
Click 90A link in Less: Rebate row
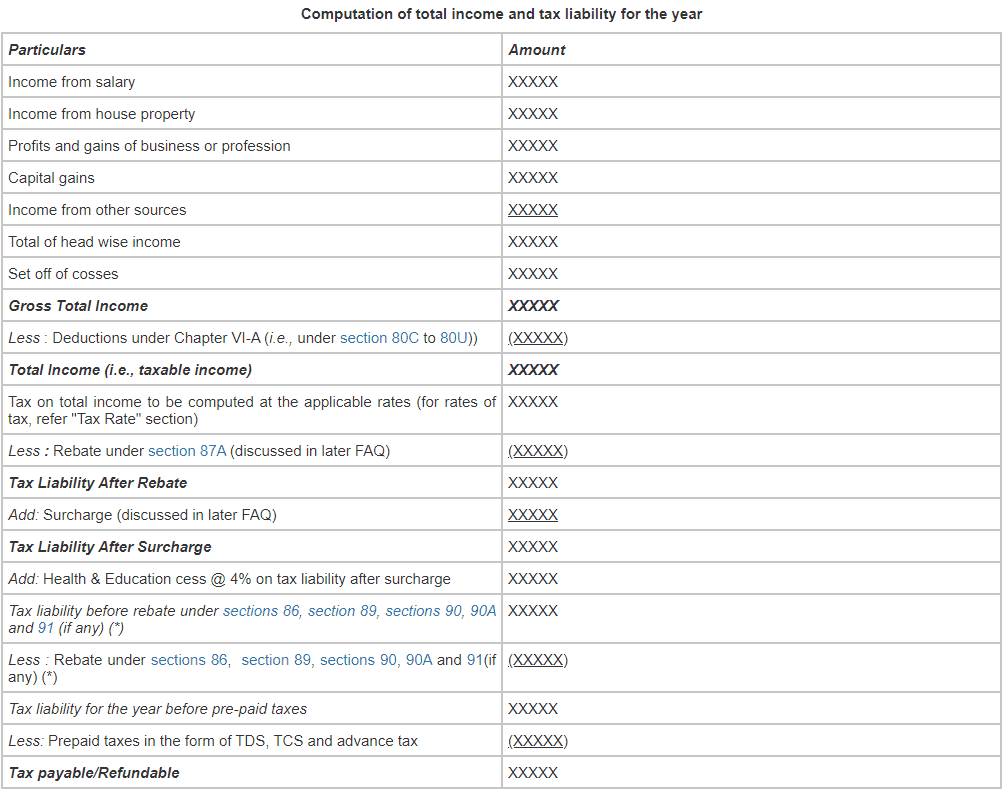[419, 660]
